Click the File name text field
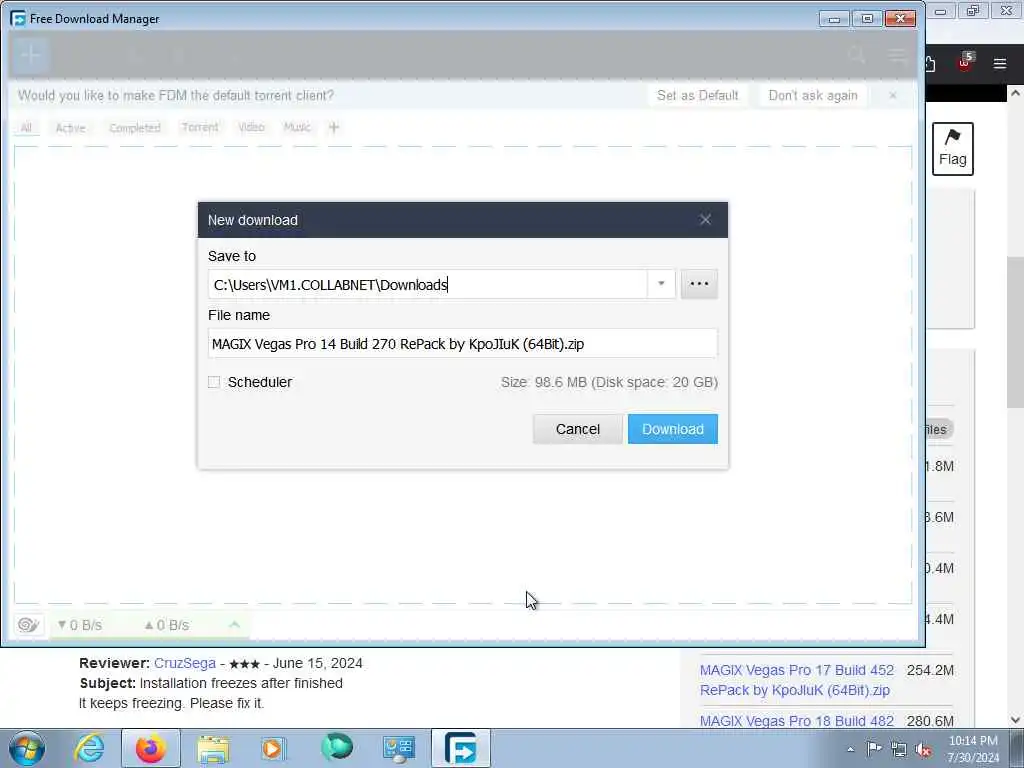1024x768 pixels. coord(462,344)
